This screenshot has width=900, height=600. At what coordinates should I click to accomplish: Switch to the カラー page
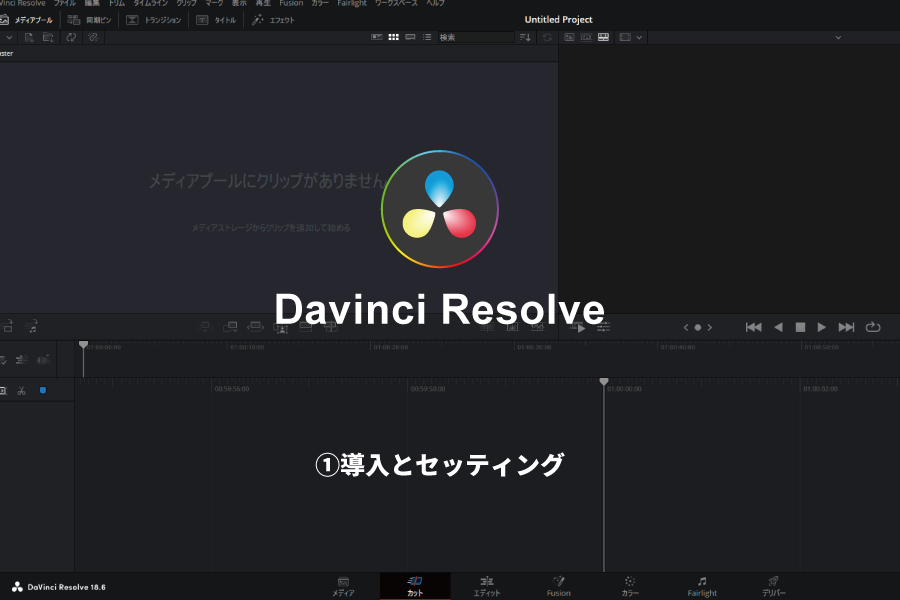(x=630, y=587)
